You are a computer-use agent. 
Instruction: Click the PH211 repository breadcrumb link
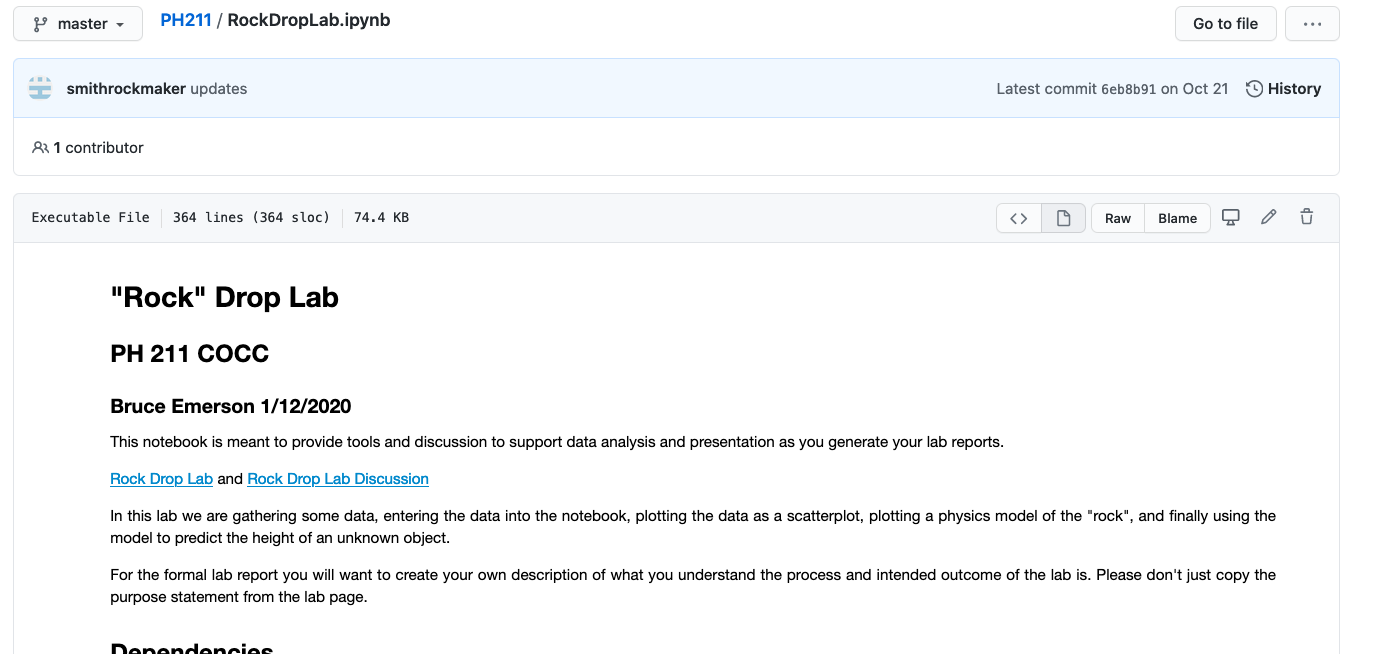pyautogui.click(x=186, y=20)
